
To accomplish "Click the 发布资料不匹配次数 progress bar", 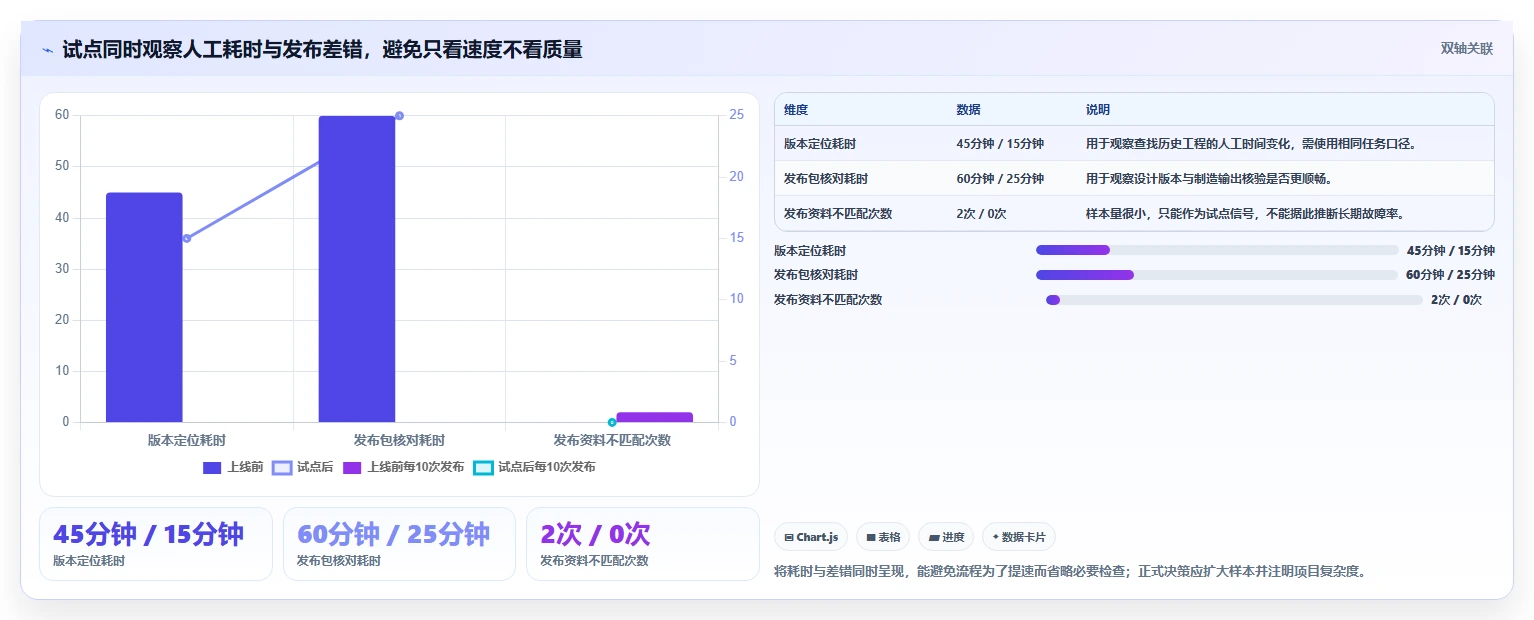I will click(x=1234, y=300).
